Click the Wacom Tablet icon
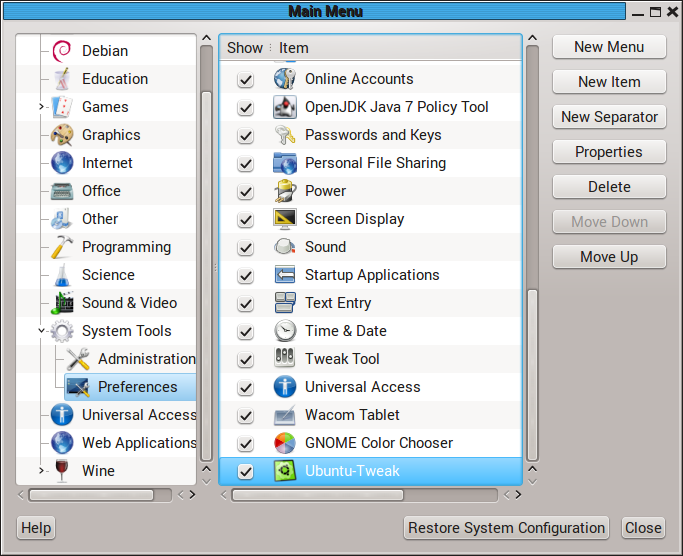683x556 pixels. tap(285, 415)
